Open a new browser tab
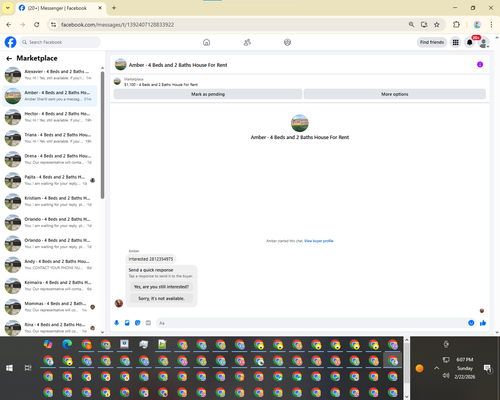Image resolution: width=500 pixels, height=400 pixels. (x=114, y=8)
